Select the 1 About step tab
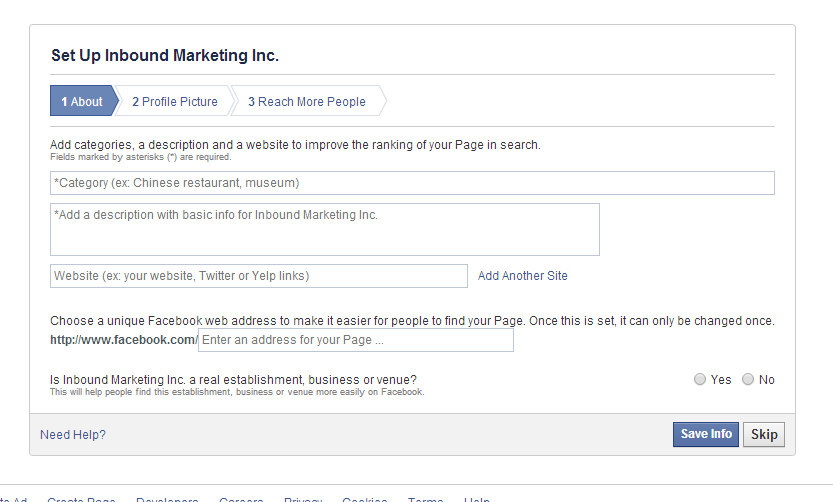Viewport: 833px width, 502px height. coord(83,101)
